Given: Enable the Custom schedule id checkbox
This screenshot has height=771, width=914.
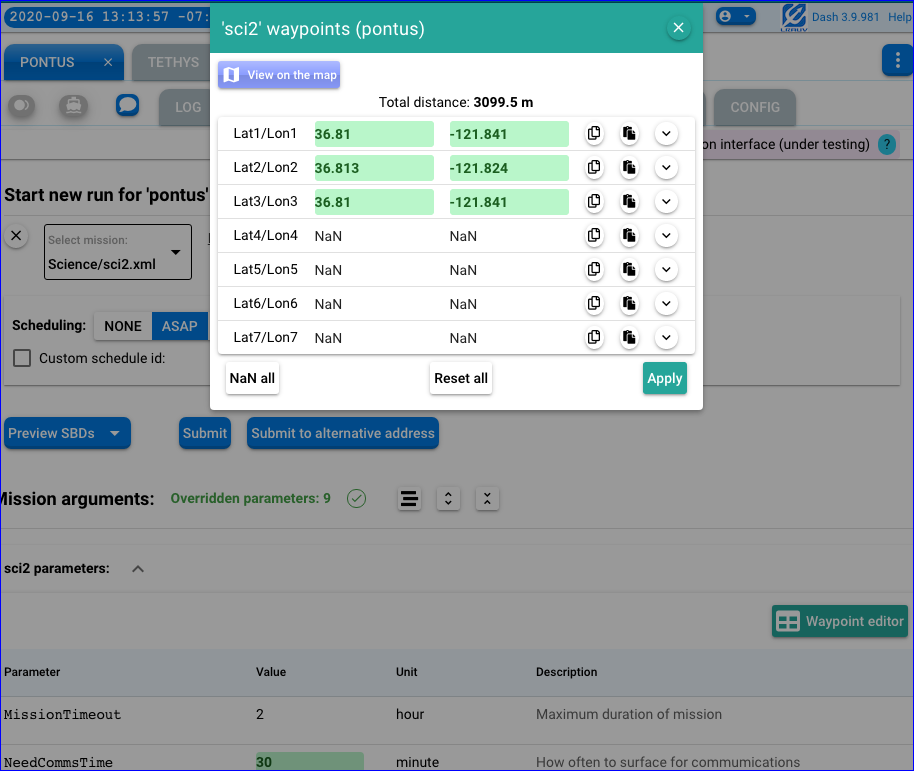Looking at the screenshot, I should click(x=22, y=358).
